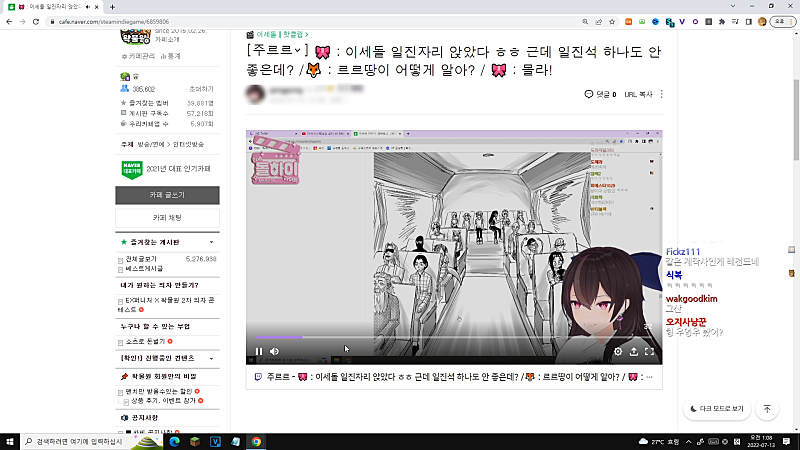The height and width of the screenshot is (450, 800).
Task: Collapse the 즐겨찾는 게시판 section arrow
Action: (x=211, y=242)
